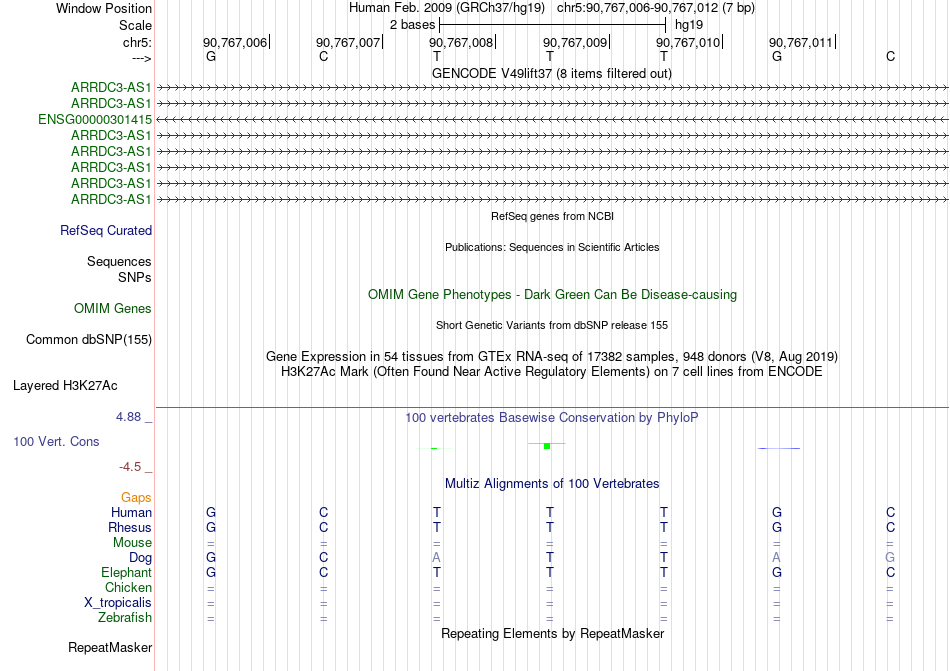Viewport: 950px width, 671px height.
Task: Select the Chicken species row label
Action: point(128,587)
